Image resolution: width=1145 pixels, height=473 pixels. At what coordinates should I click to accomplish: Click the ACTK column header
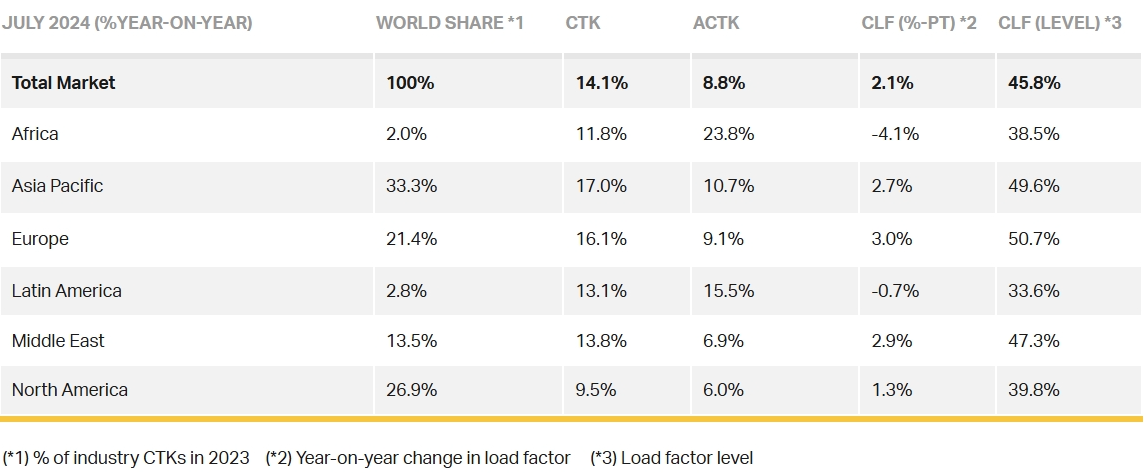point(716,23)
